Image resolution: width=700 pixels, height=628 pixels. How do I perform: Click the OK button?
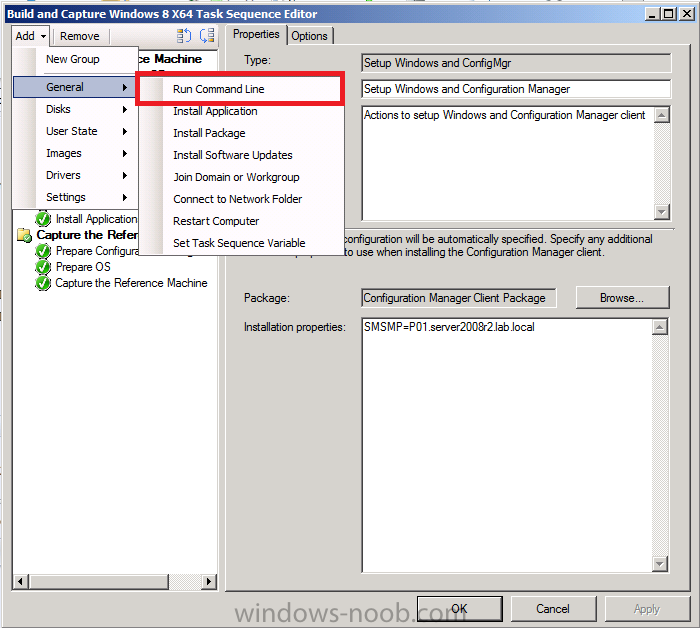pyautogui.click(x=459, y=609)
